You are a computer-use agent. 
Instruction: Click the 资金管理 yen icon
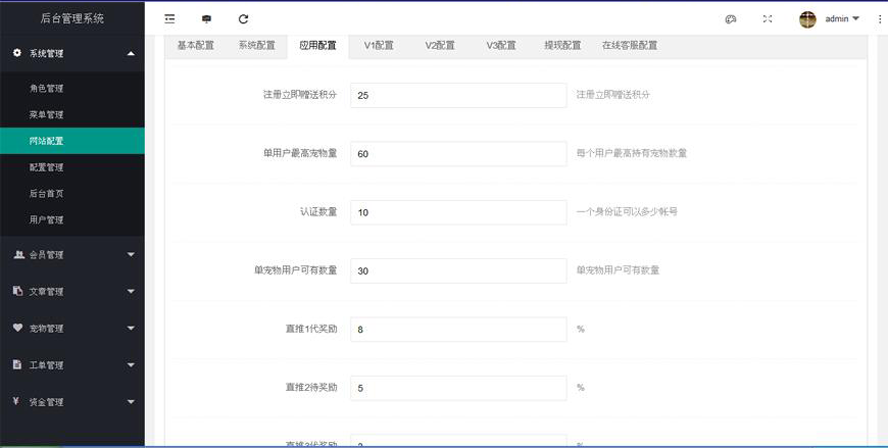16,401
